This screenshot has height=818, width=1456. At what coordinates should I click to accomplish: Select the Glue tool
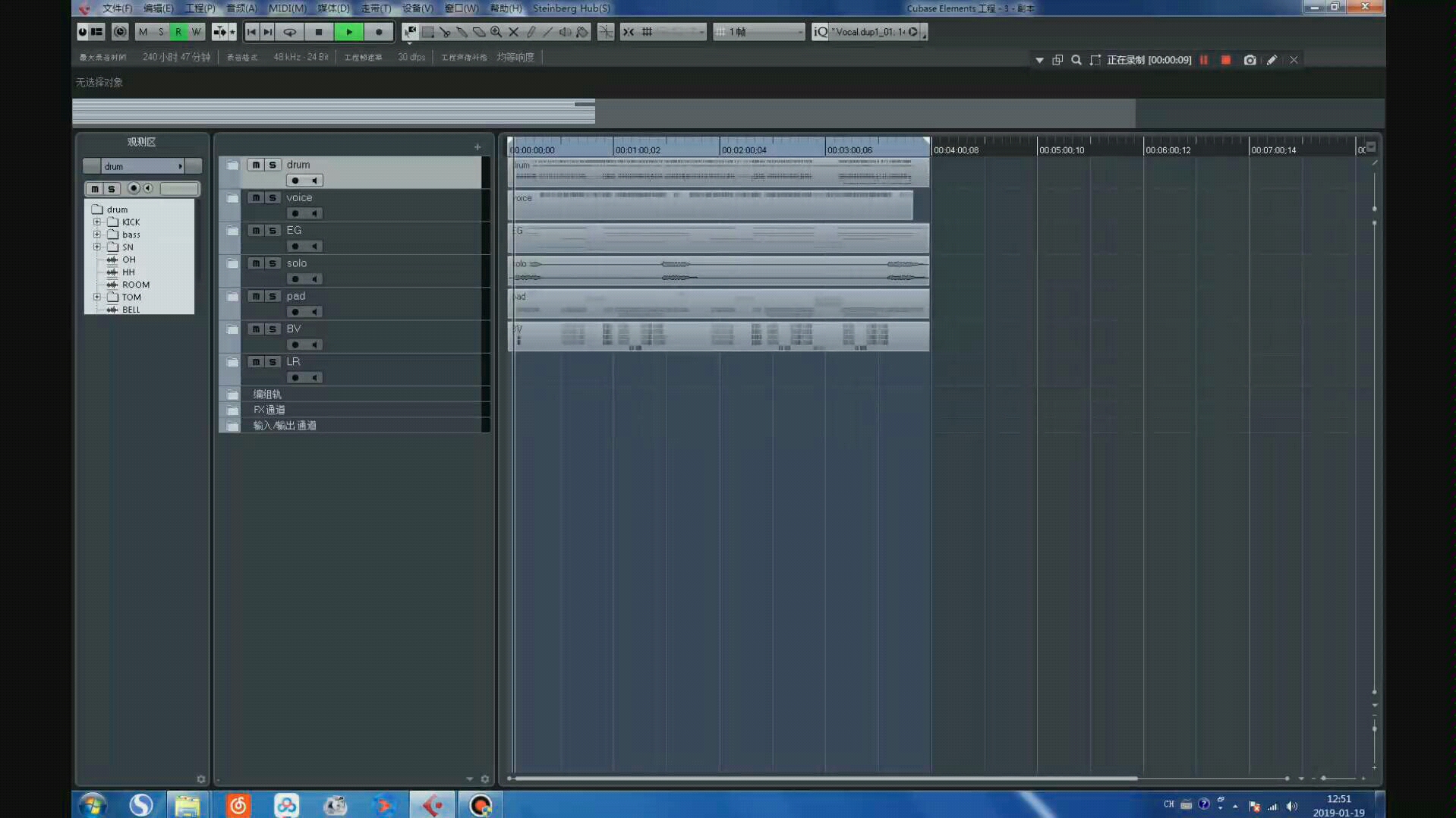click(x=462, y=32)
